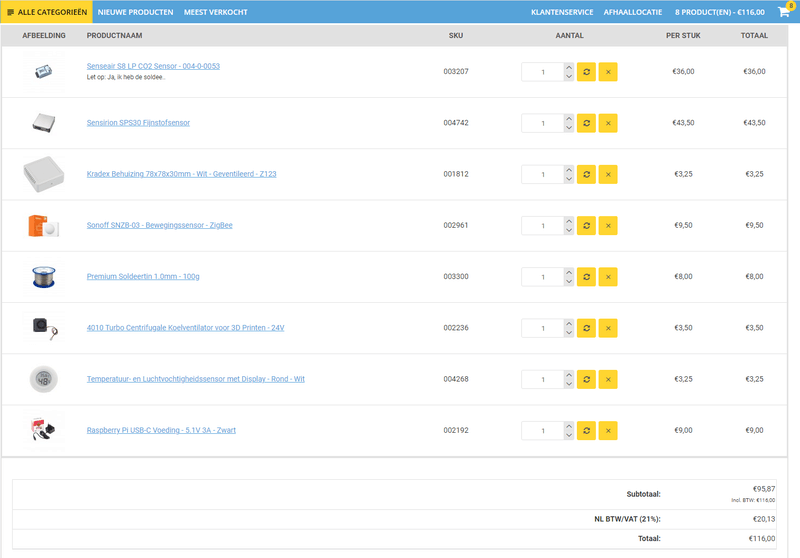The height and width of the screenshot is (558, 800).
Task: Increase quantity of Sonoff SNZB-03
Action: [569, 221]
